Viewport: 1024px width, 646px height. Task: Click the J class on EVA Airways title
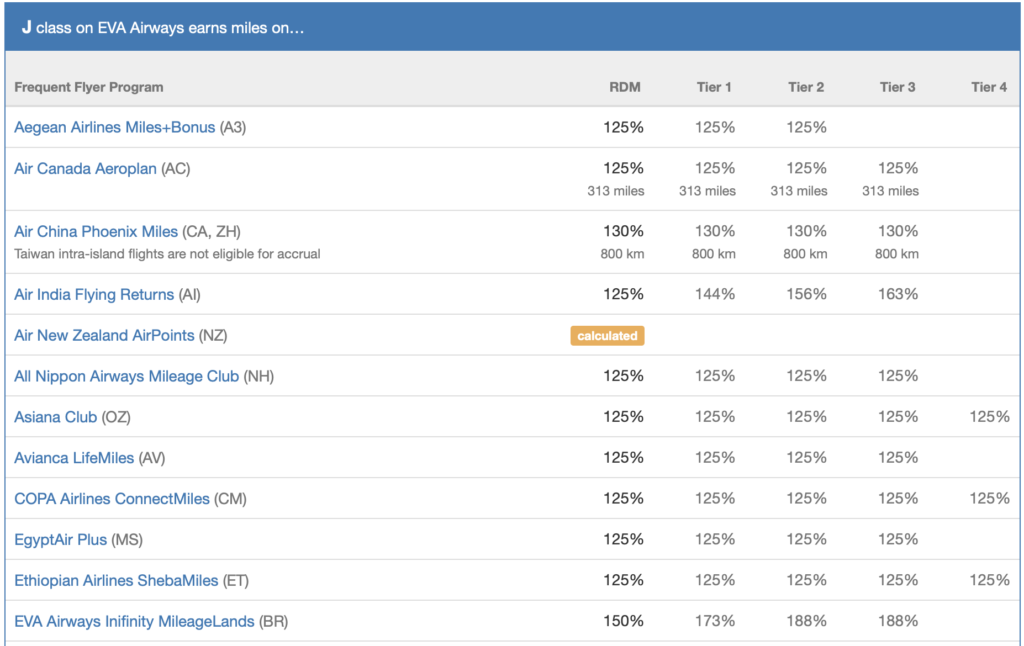click(x=163, y=28)
